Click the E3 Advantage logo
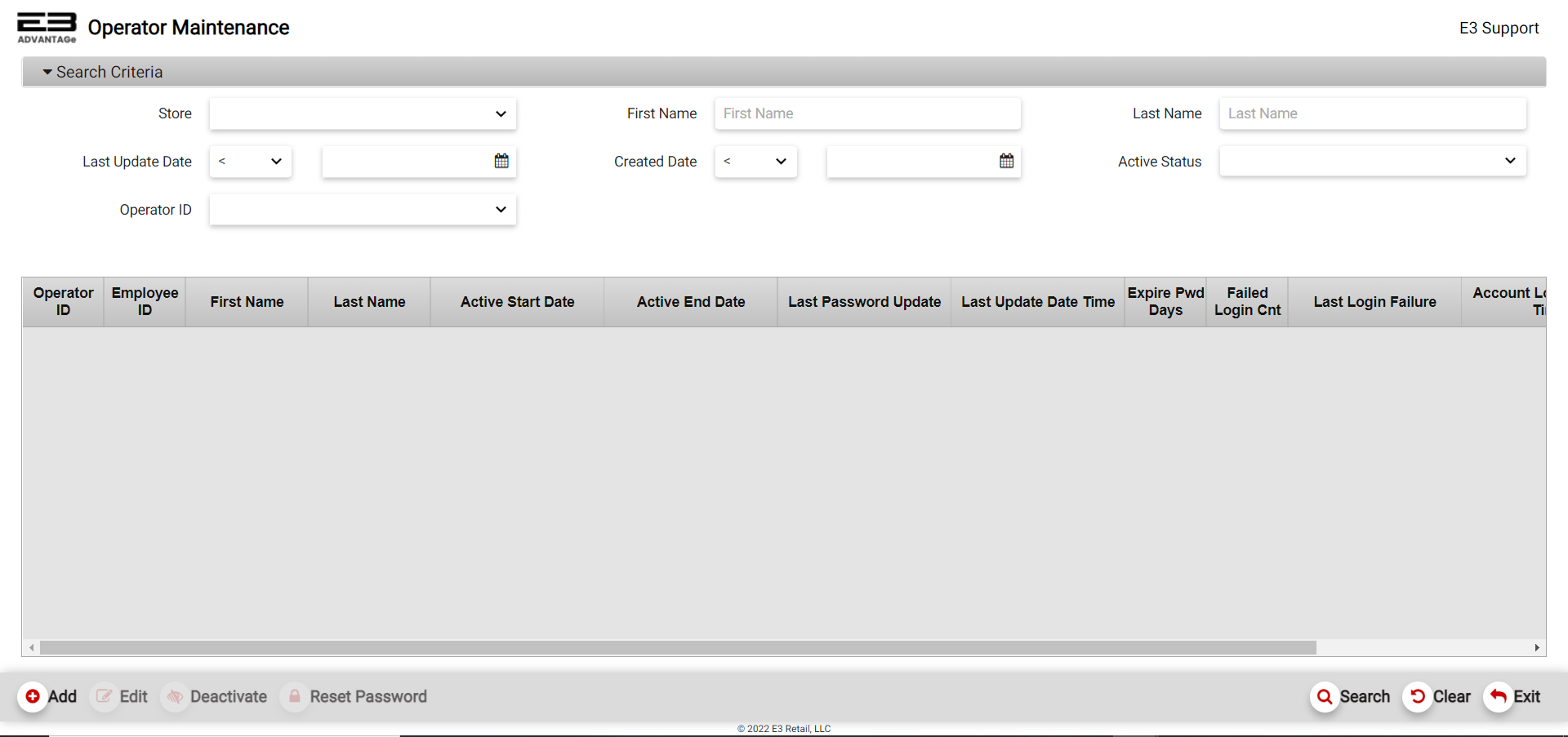The width and height of the screenshot is (1568, 737). coord(47,28)
